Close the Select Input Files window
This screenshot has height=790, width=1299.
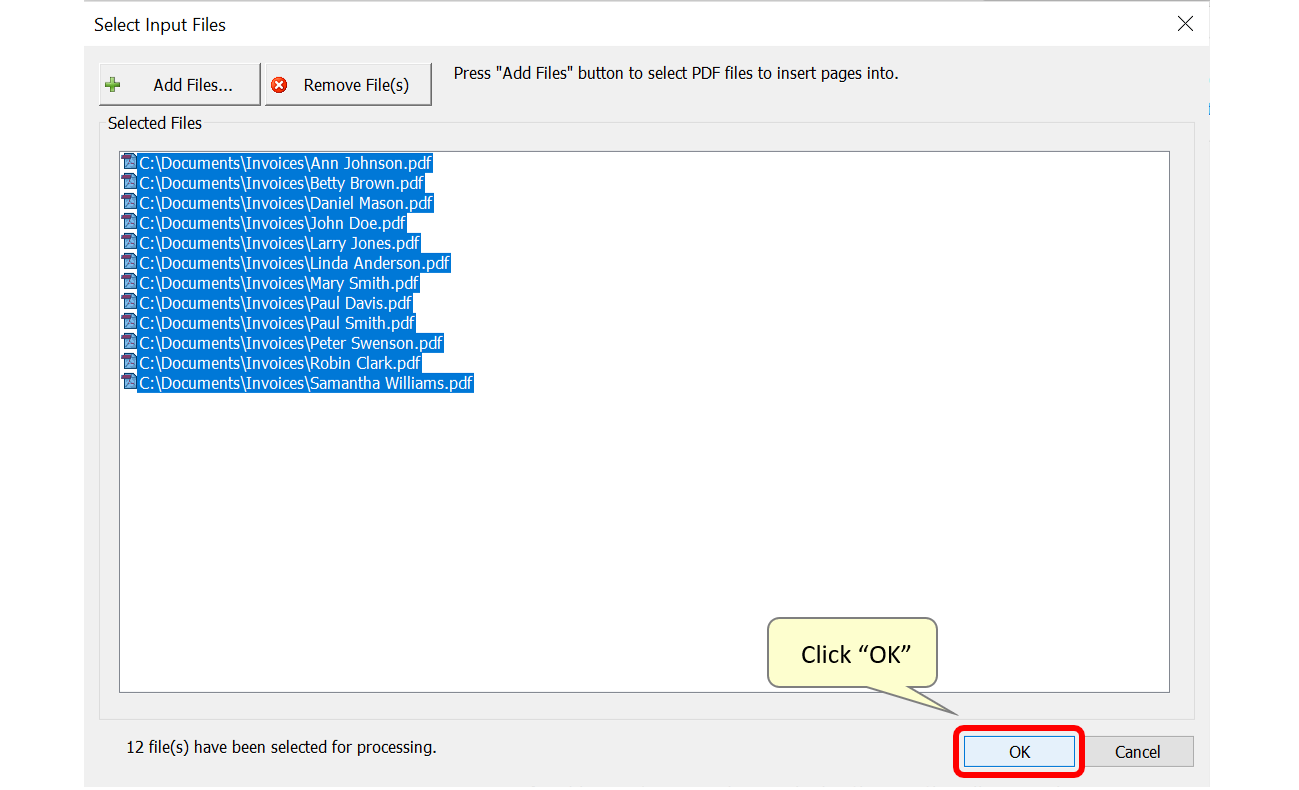pos(1185,24)
